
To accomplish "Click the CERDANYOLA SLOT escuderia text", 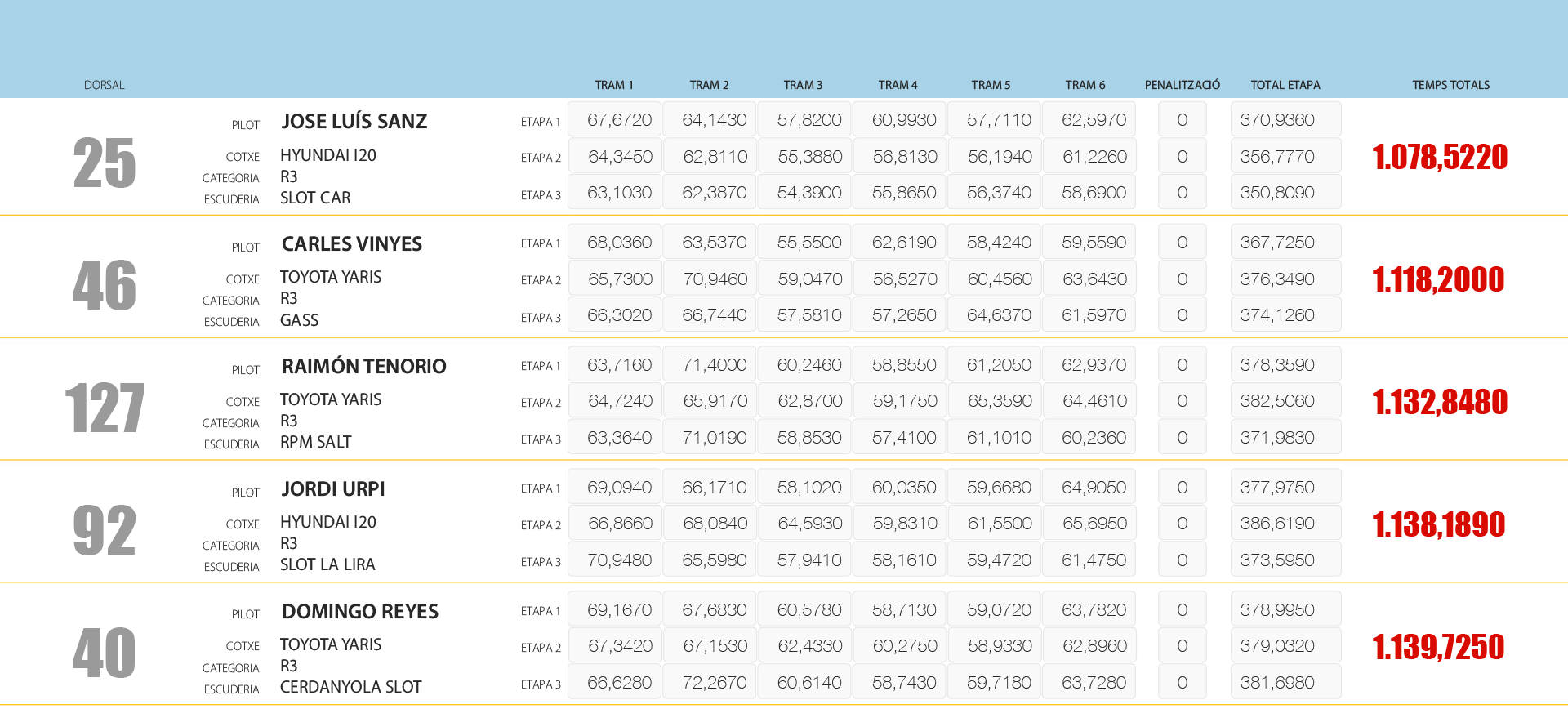I will [350, 687].
